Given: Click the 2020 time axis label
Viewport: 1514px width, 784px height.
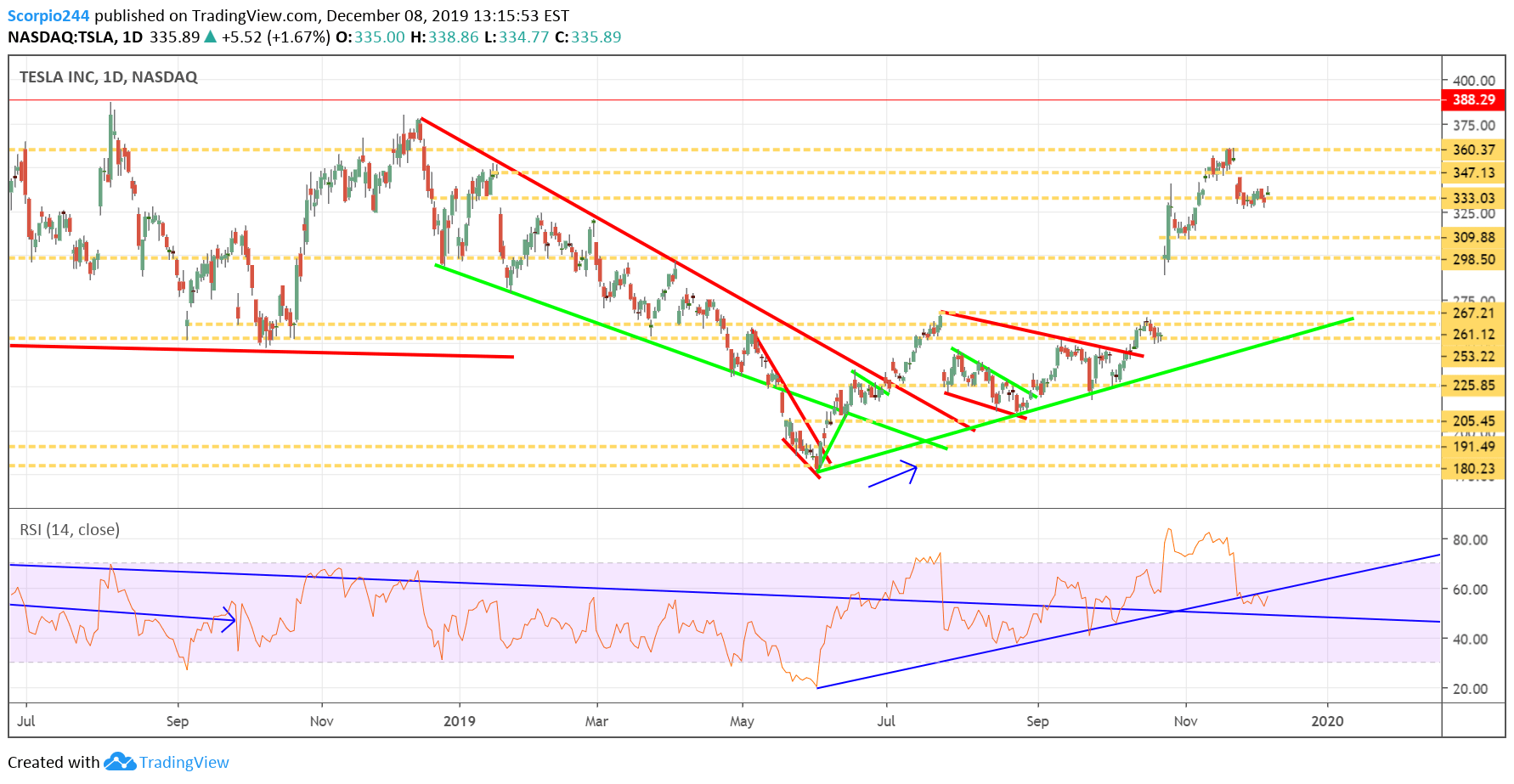Looking at the screenshot, I should (x=1327, y=721).
